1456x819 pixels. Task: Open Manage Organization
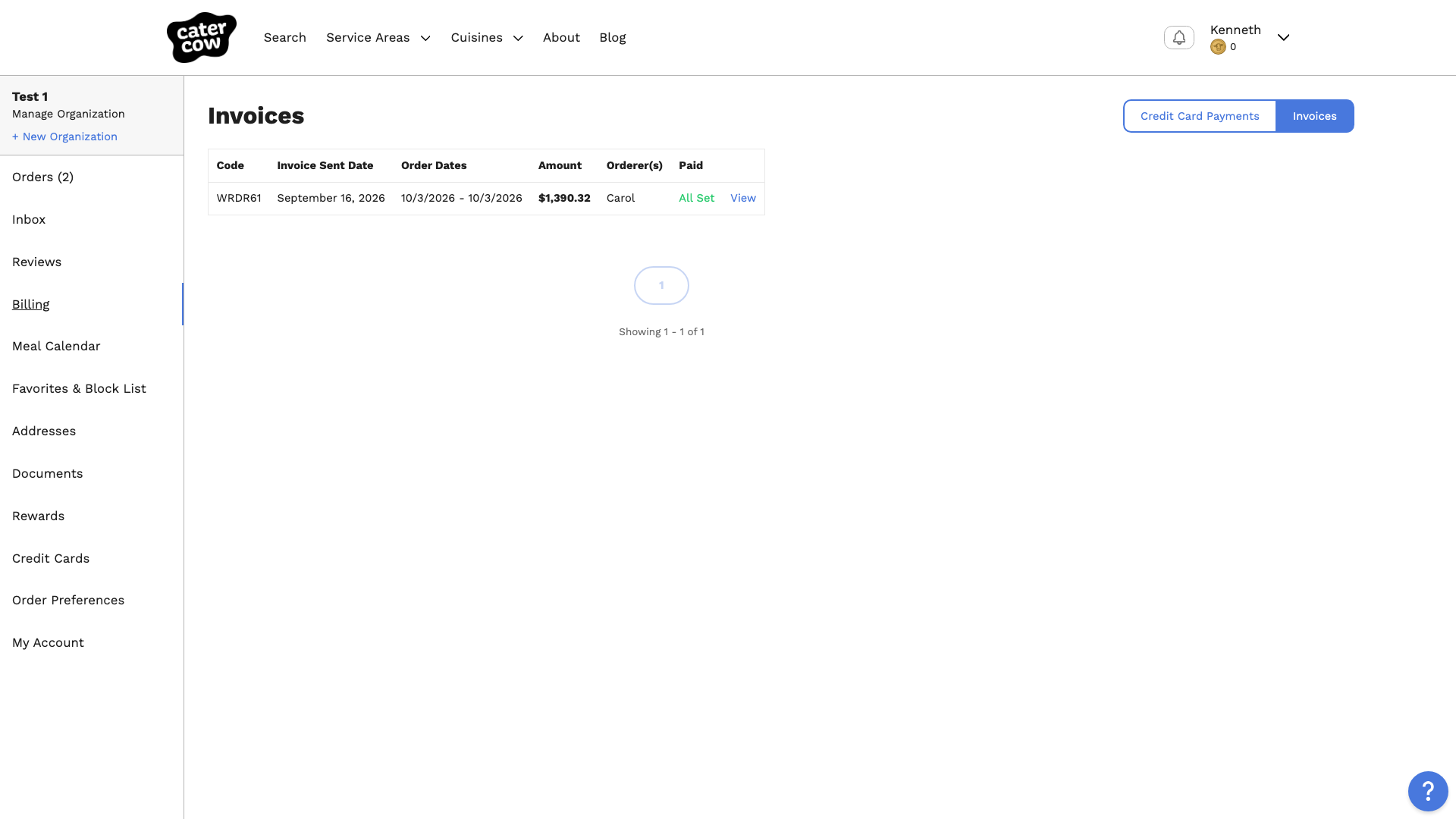[68, 114]
